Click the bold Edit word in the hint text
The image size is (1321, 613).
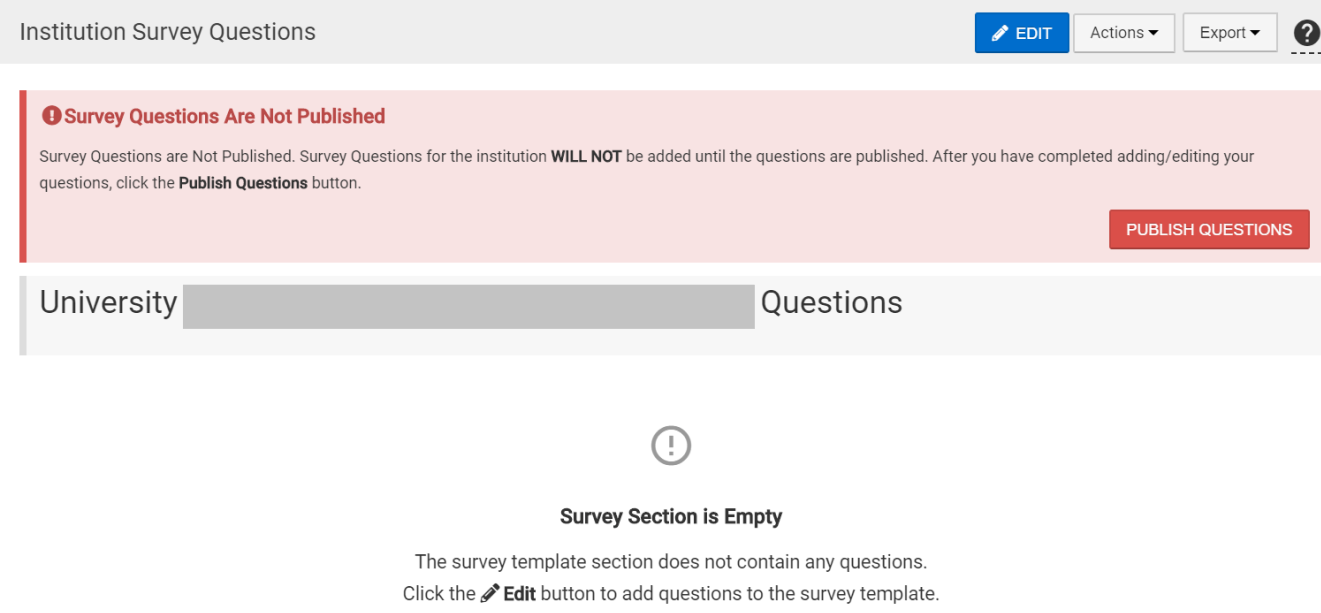pos(519,593)
